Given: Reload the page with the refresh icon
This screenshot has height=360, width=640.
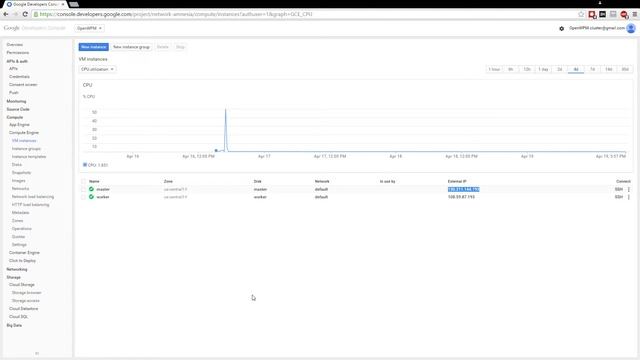Looking at the screenshot, I should click(x=25, y=14).
